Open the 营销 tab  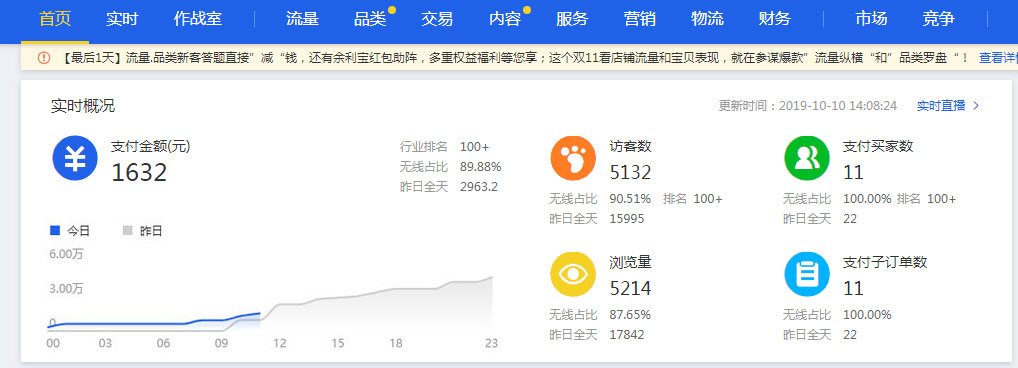pos(639,19)
